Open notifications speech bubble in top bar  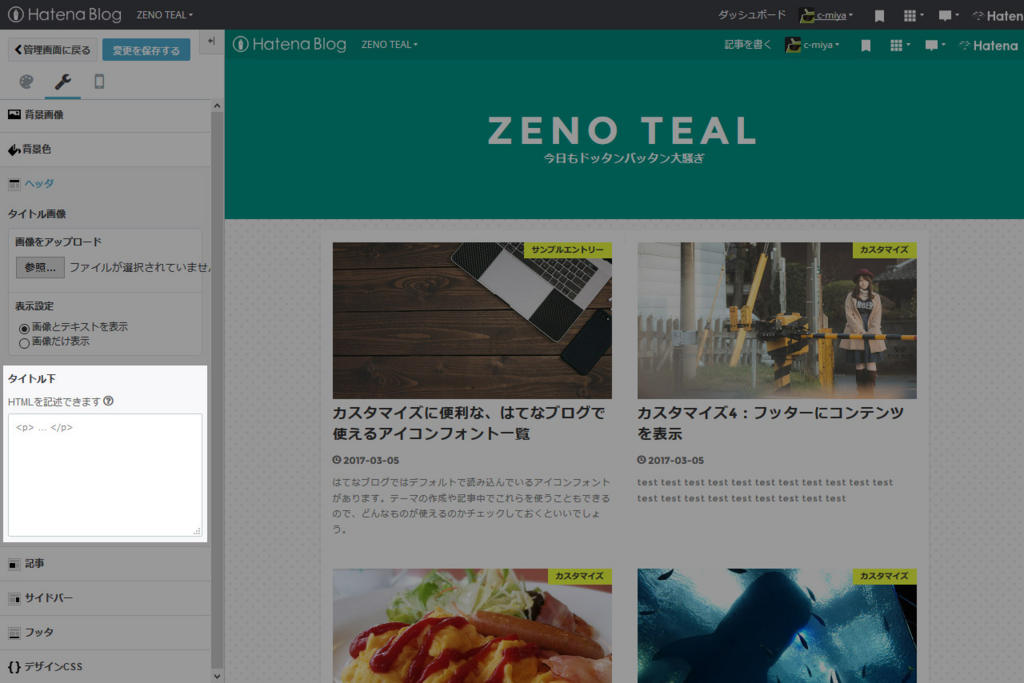pyautogui.click(x=948, y=15)
